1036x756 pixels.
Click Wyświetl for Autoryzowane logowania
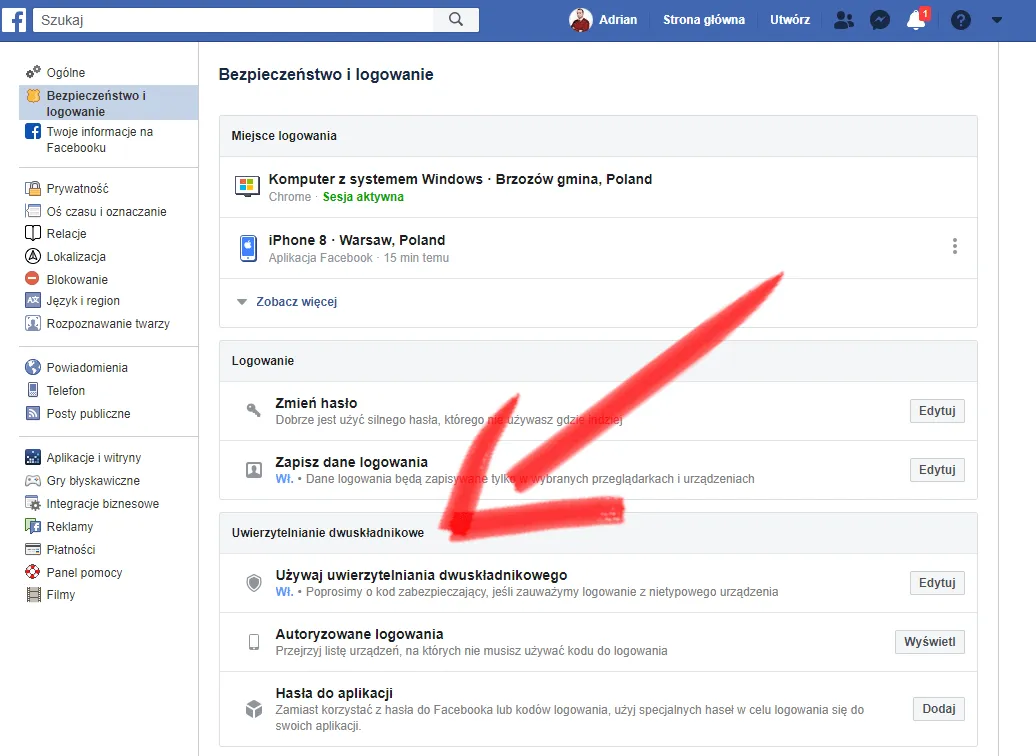(x=929, y=641)
